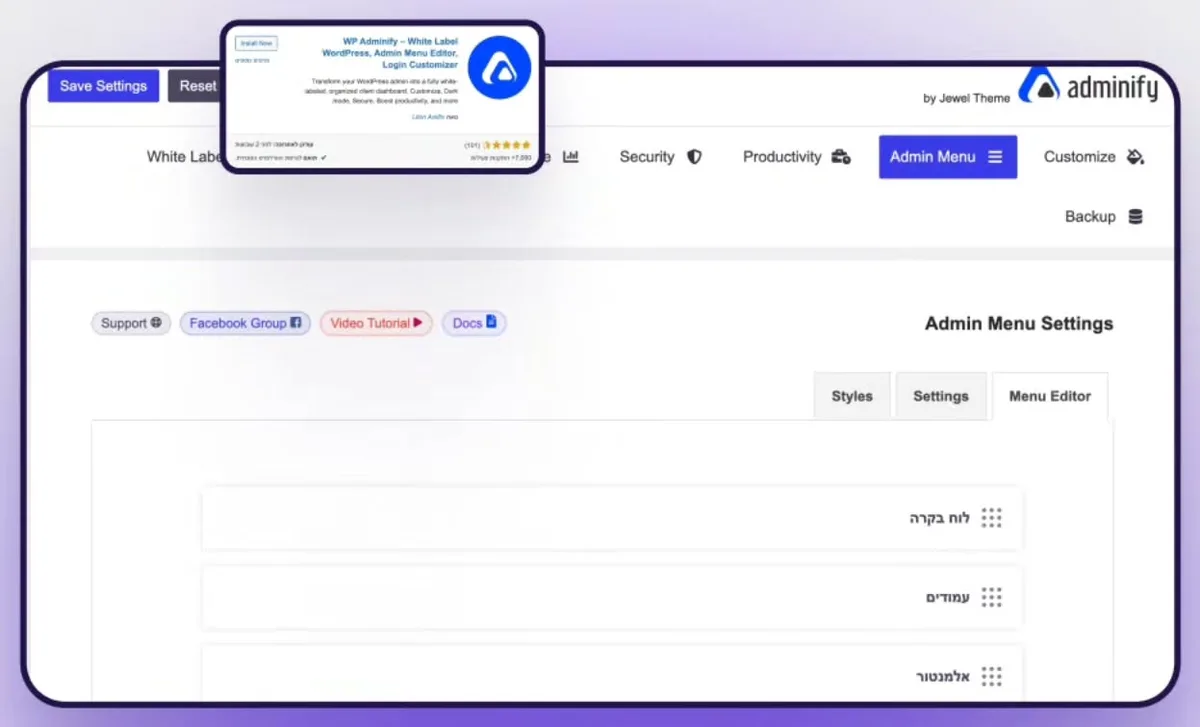Open the Backup settings tab

click(x=1103, y=217)
